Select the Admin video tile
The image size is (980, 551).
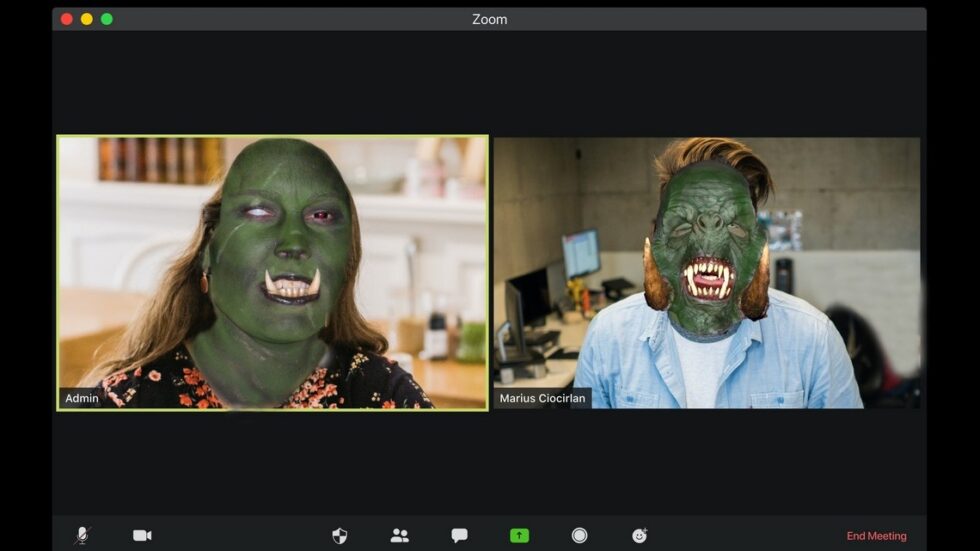272,272
